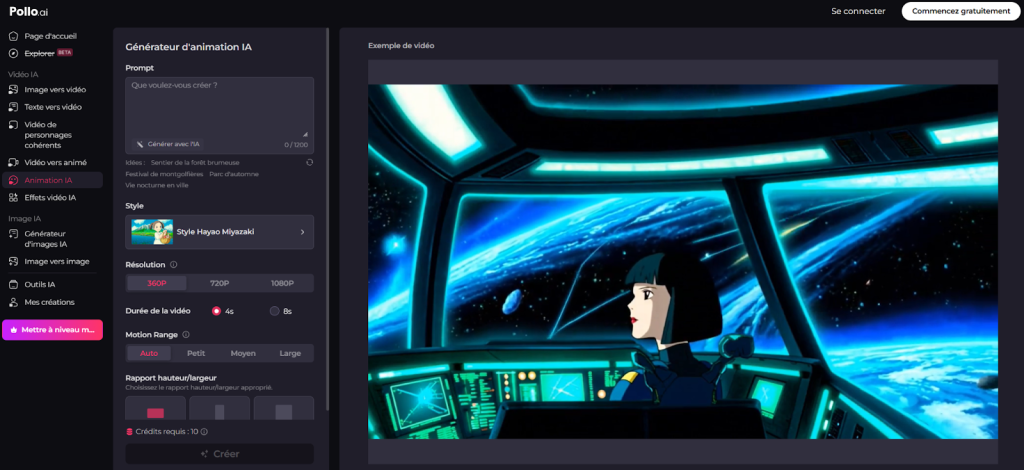The height and width of the screenshot is (470, 1024).
Task: Click the Résolution info icon
Action: (x=174, y=265)
